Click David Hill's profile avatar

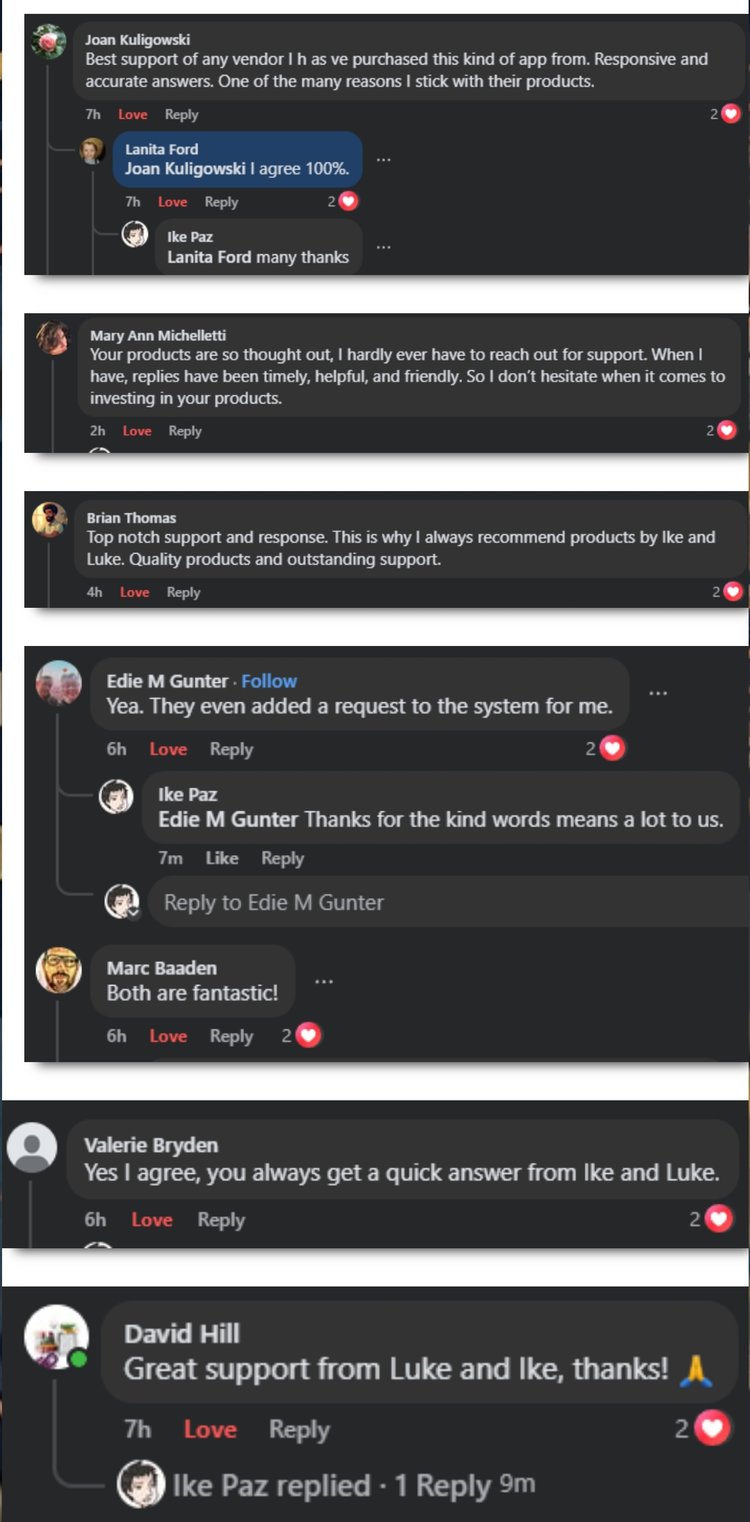coord(57,1336)
